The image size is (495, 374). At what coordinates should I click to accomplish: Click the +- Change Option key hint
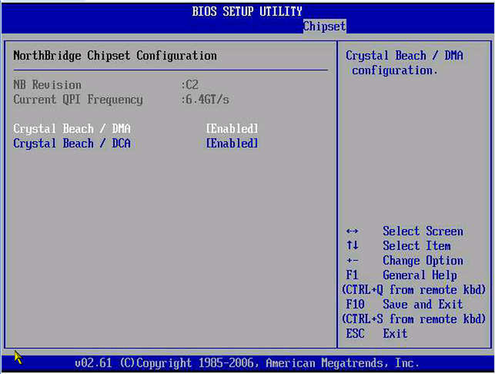352,260
